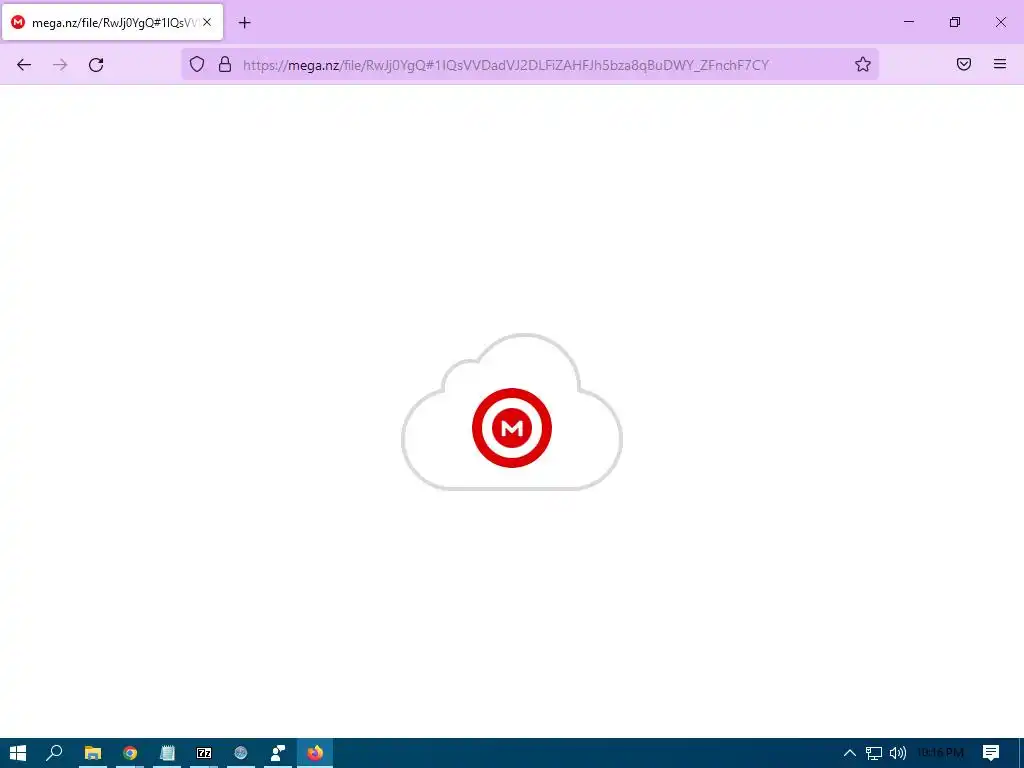
Task: Open the notification action center
Action: [x=991, y=753]
